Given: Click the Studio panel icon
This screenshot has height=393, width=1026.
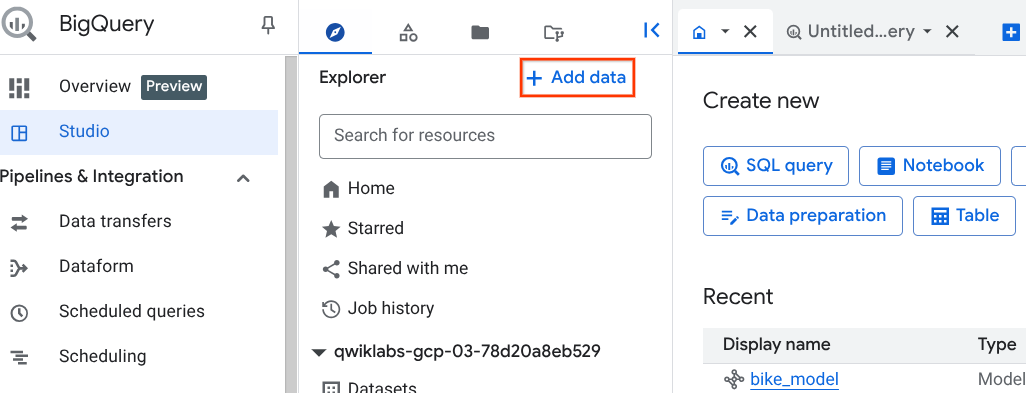Looking at the screenshot, I should [x=20, y=133].
